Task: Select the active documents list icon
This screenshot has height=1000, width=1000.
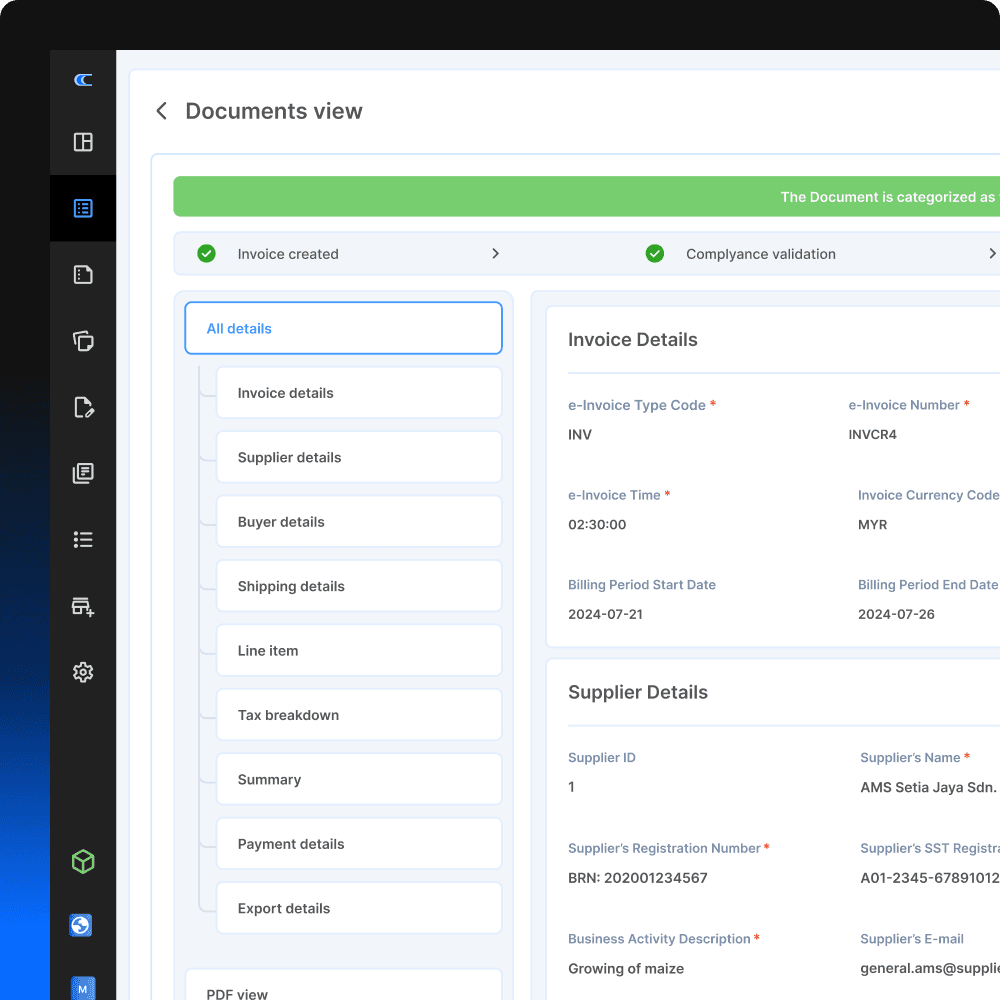Action: click(x=83, y=208)
